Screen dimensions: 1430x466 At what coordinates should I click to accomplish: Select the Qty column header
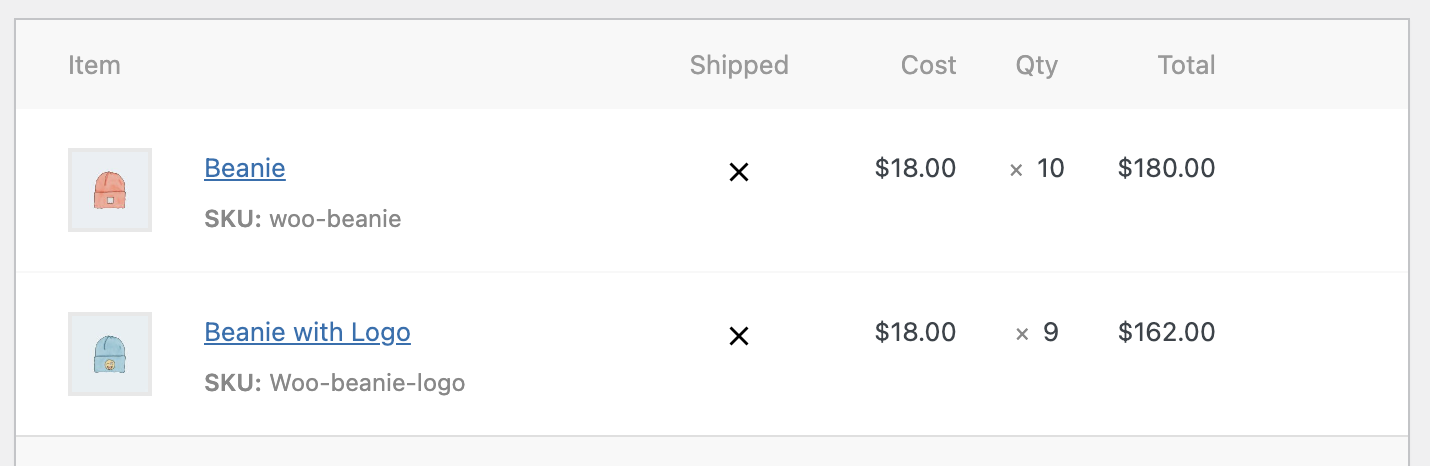pos(1036,66)
